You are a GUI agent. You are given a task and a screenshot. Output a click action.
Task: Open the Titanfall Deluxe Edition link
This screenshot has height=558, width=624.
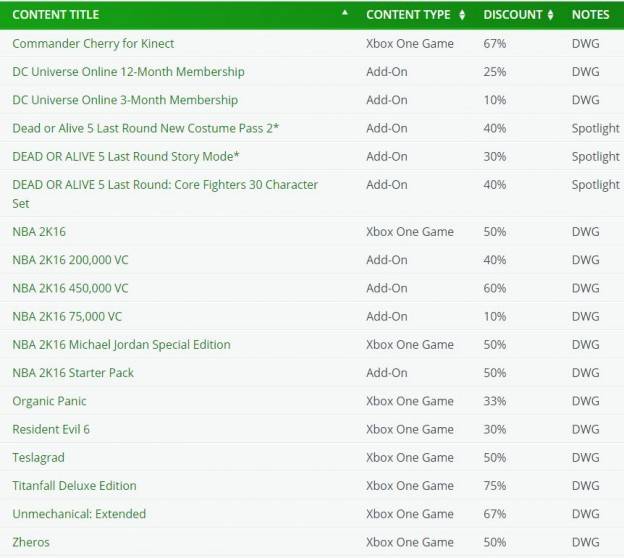(74, 486)
